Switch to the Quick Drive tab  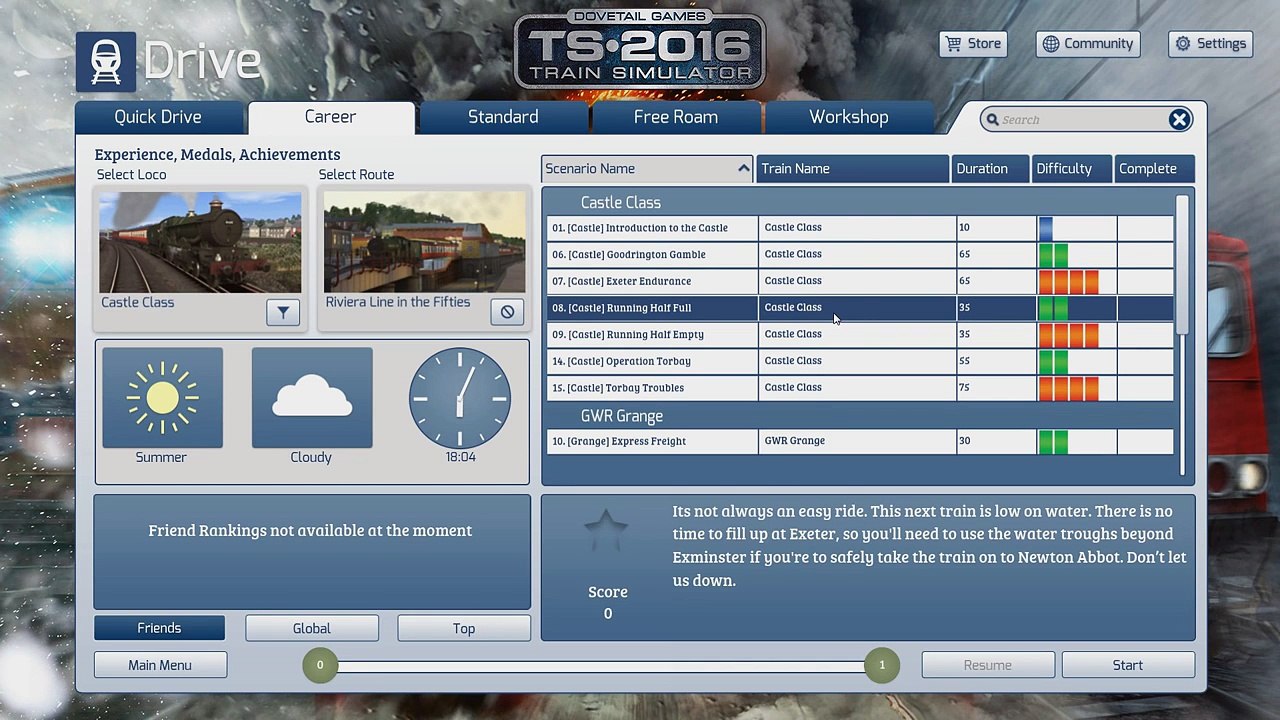click(158, 117)
